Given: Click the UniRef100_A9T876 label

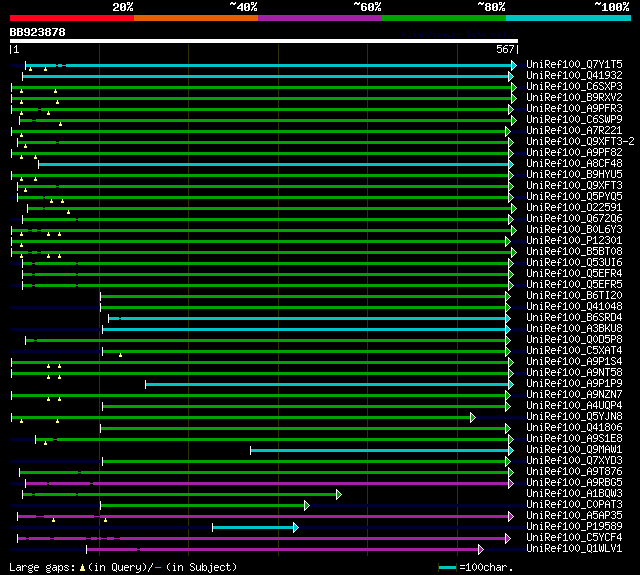Looking at the screenshot, I should point(574,472).
